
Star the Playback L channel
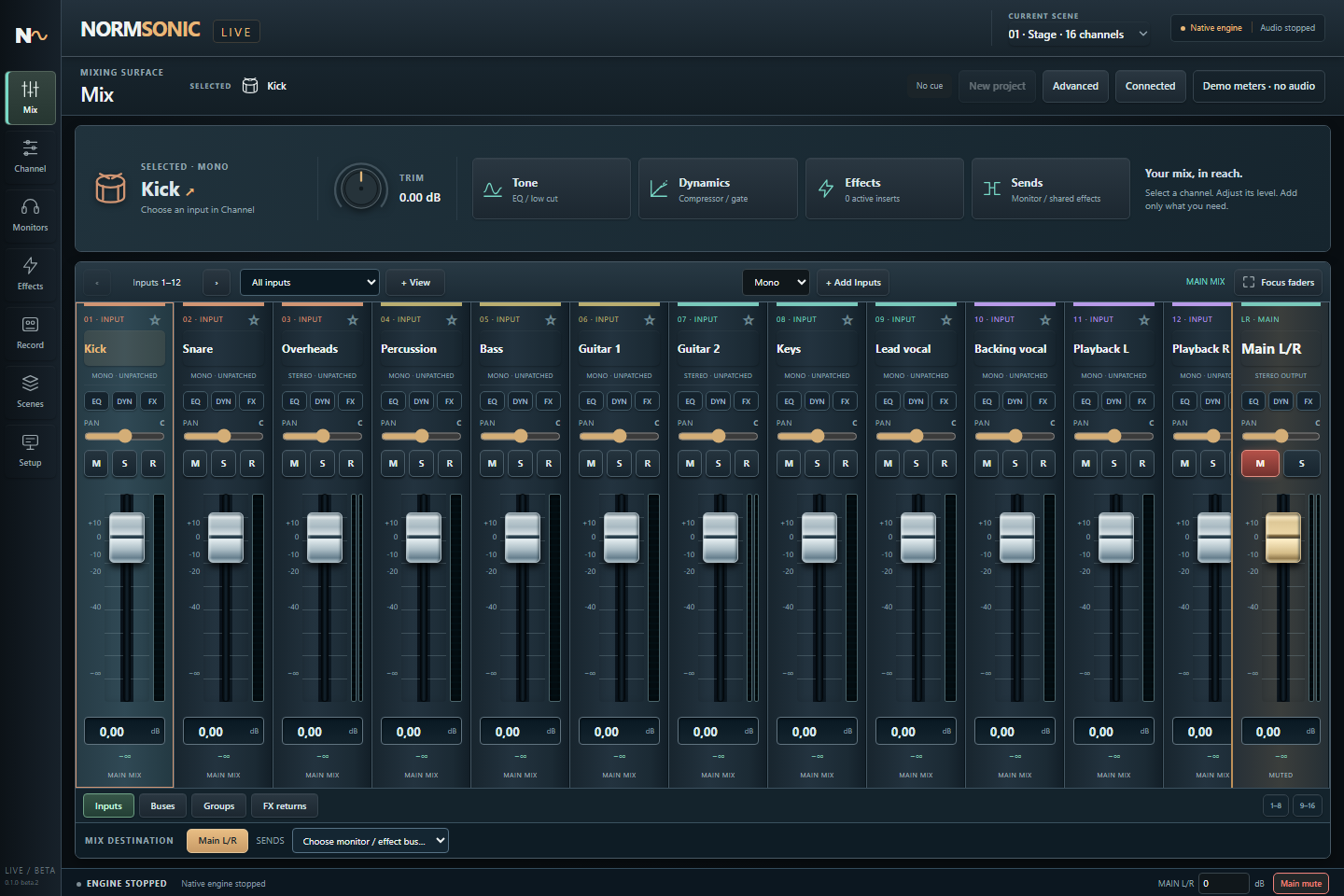pyautogui.click(x=1144, y=320)
